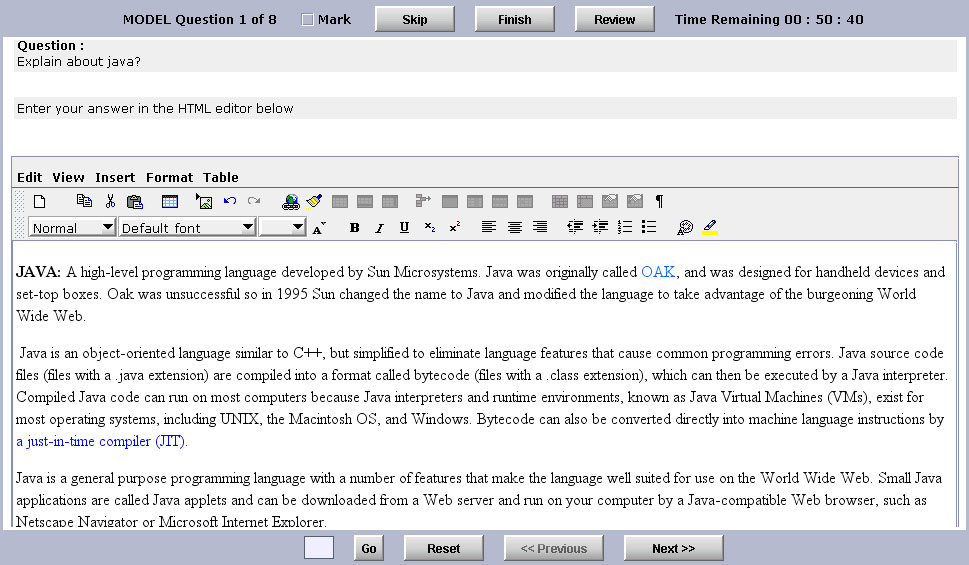Open the Default font dropdown
This screenshot has width=969, height=565.
tap(187, 227)
